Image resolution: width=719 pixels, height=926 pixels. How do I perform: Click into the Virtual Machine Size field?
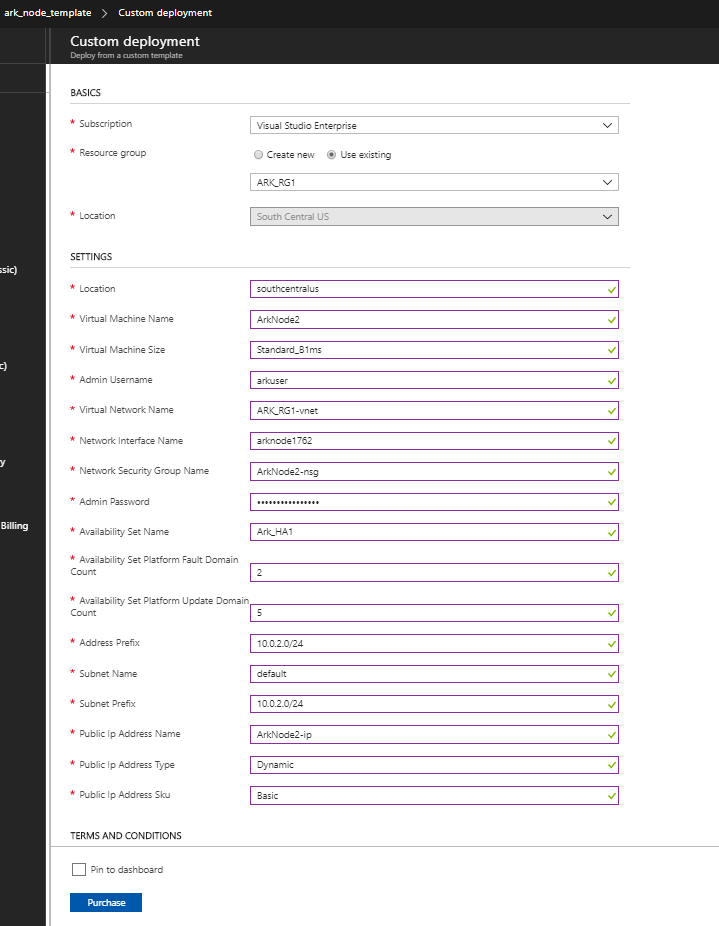425,350
